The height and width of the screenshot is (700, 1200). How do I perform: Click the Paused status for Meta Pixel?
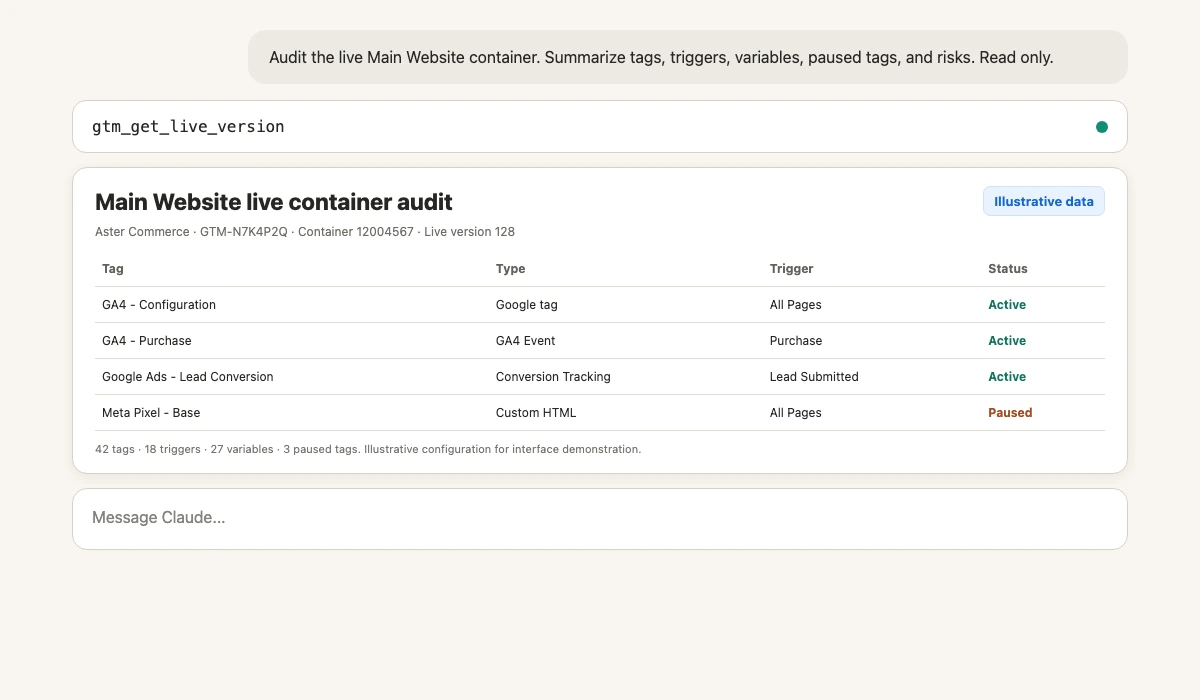coord(1010,413)
